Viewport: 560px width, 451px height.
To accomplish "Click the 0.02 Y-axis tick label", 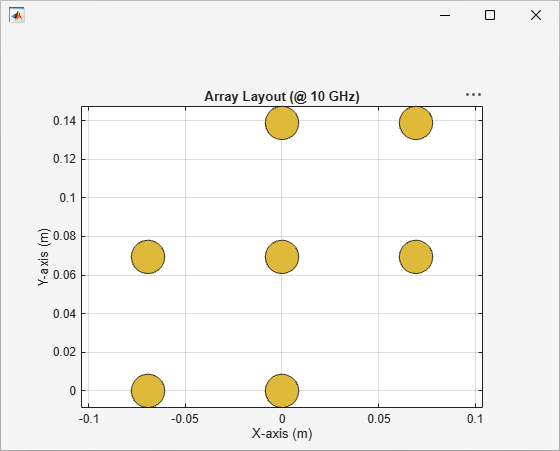I will click(x=64, y=352).
